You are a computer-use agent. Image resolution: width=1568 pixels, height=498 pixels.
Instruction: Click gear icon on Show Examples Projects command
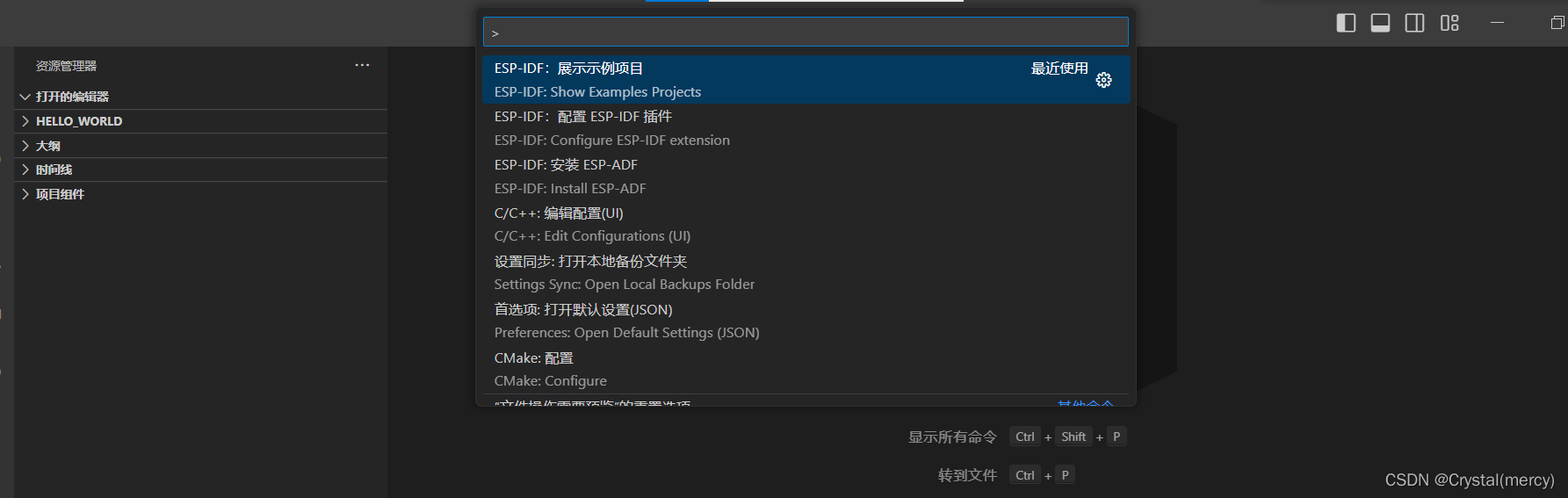[1104, 80]
